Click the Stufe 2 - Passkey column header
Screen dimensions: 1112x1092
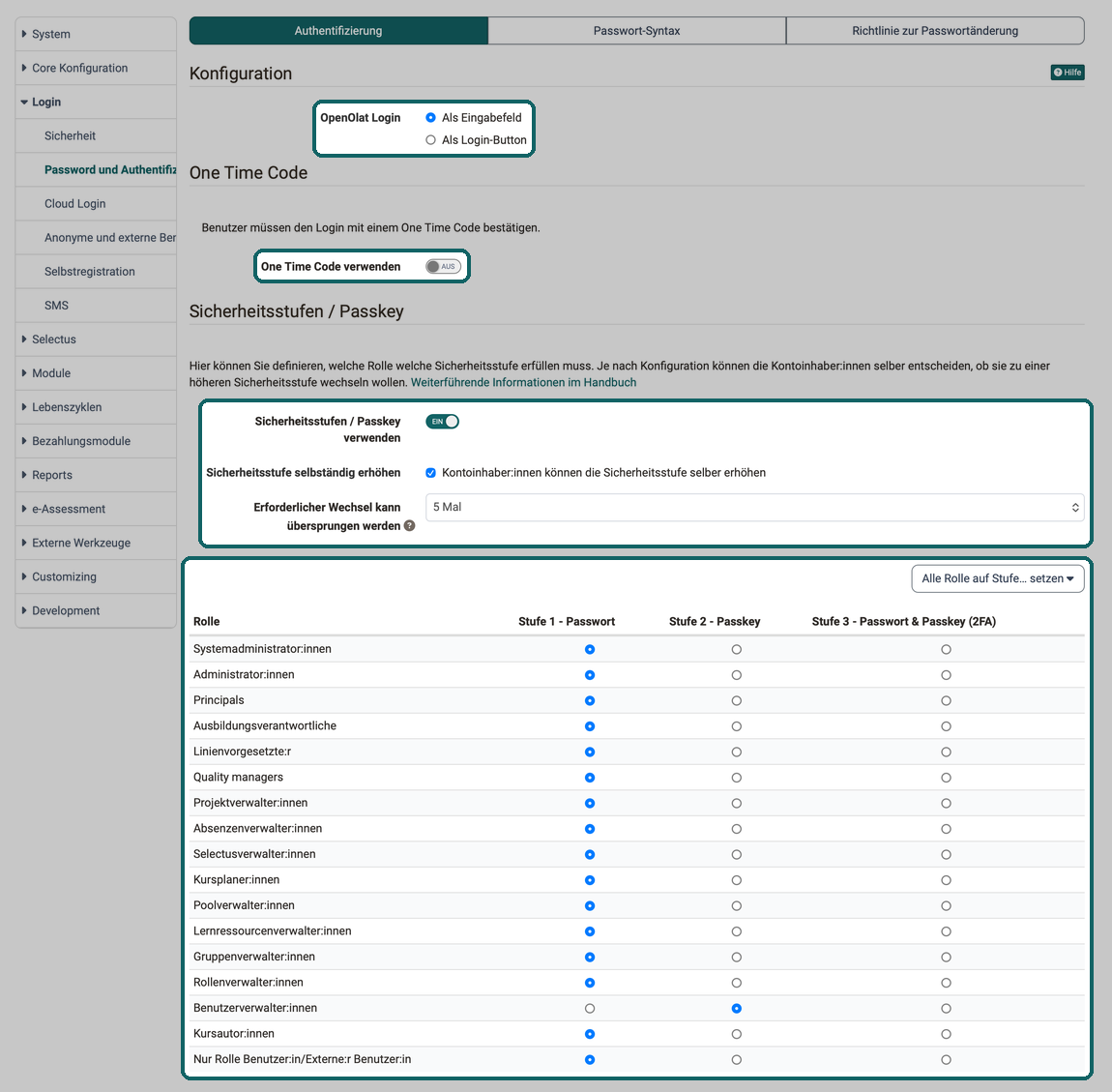click(x=715, y=622)
